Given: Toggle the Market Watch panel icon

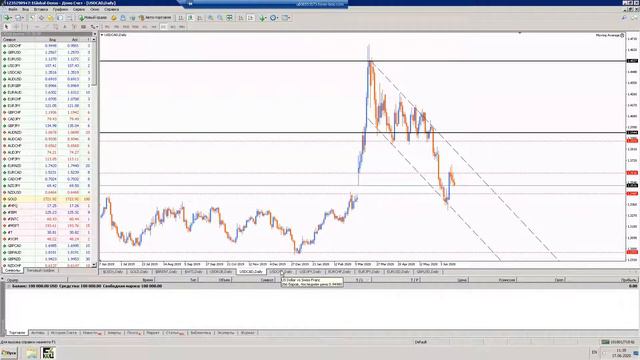Looking at the screenshot, I should click(x=32, y=18).
